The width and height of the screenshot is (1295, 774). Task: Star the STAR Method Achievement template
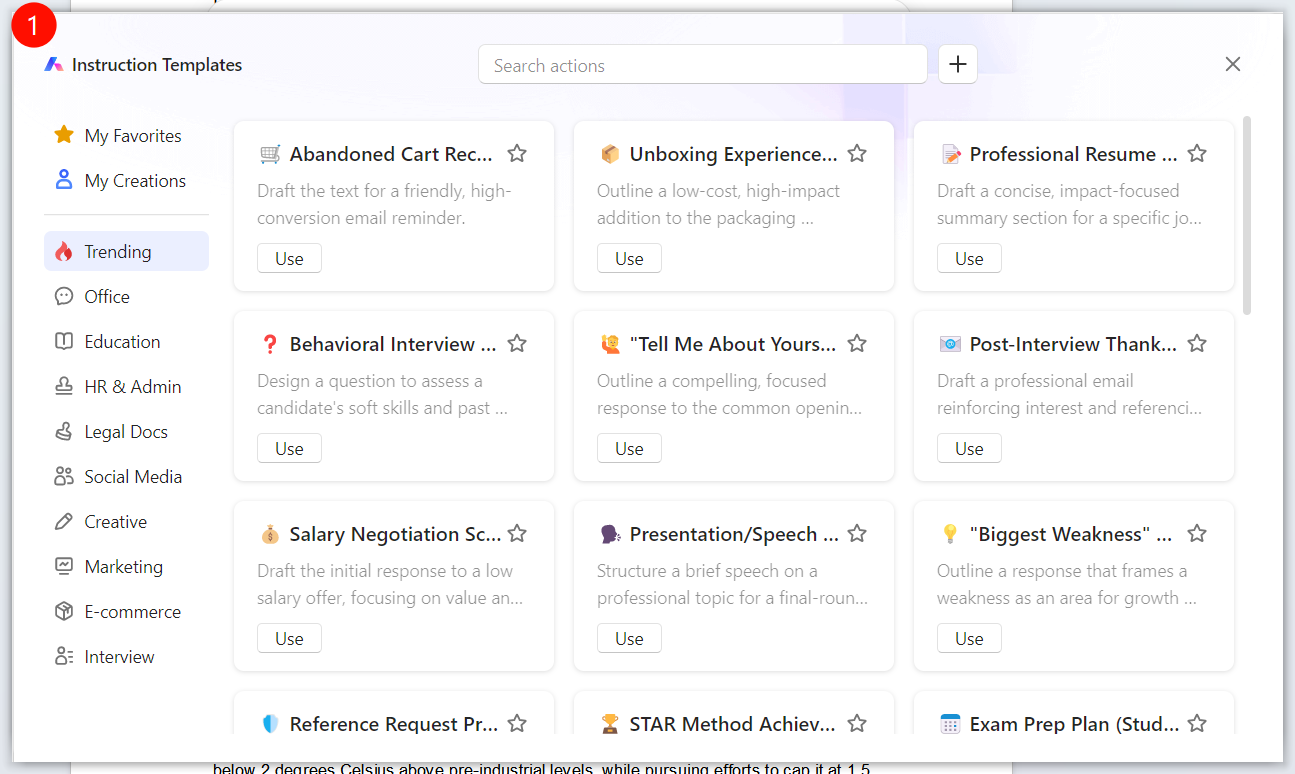click(x=857, y=724)
